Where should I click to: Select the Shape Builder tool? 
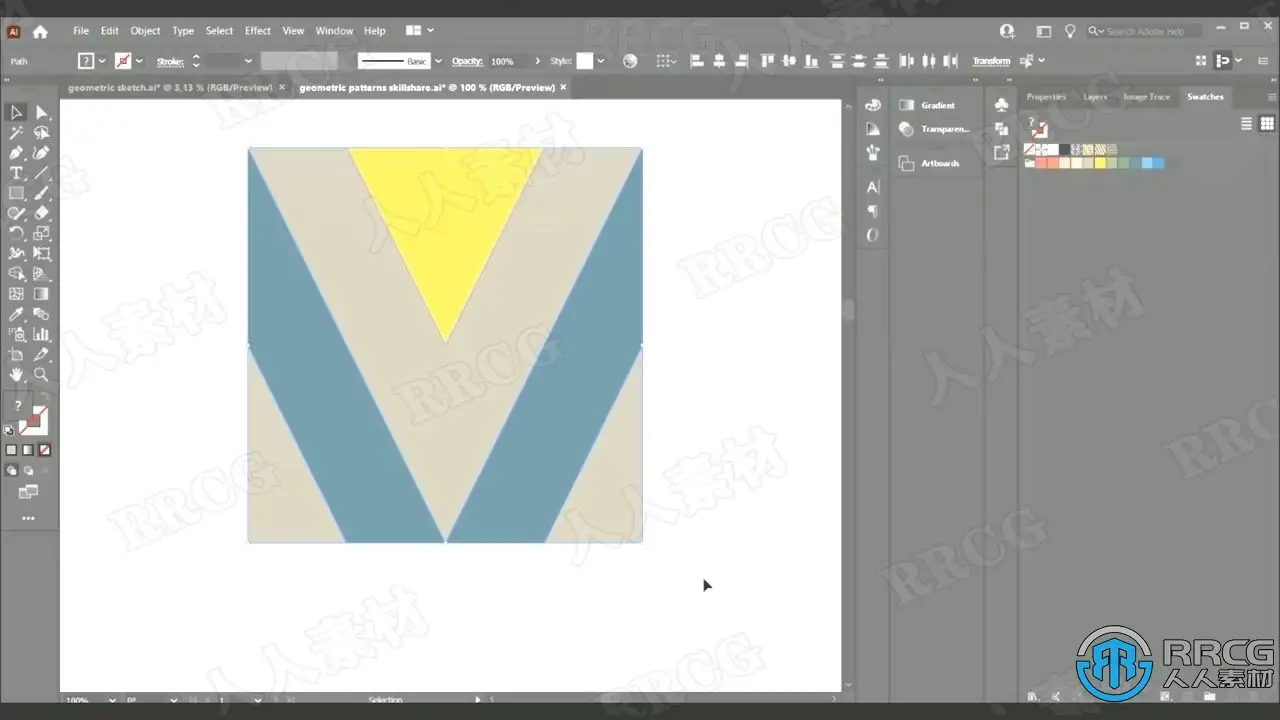(16, 274)
